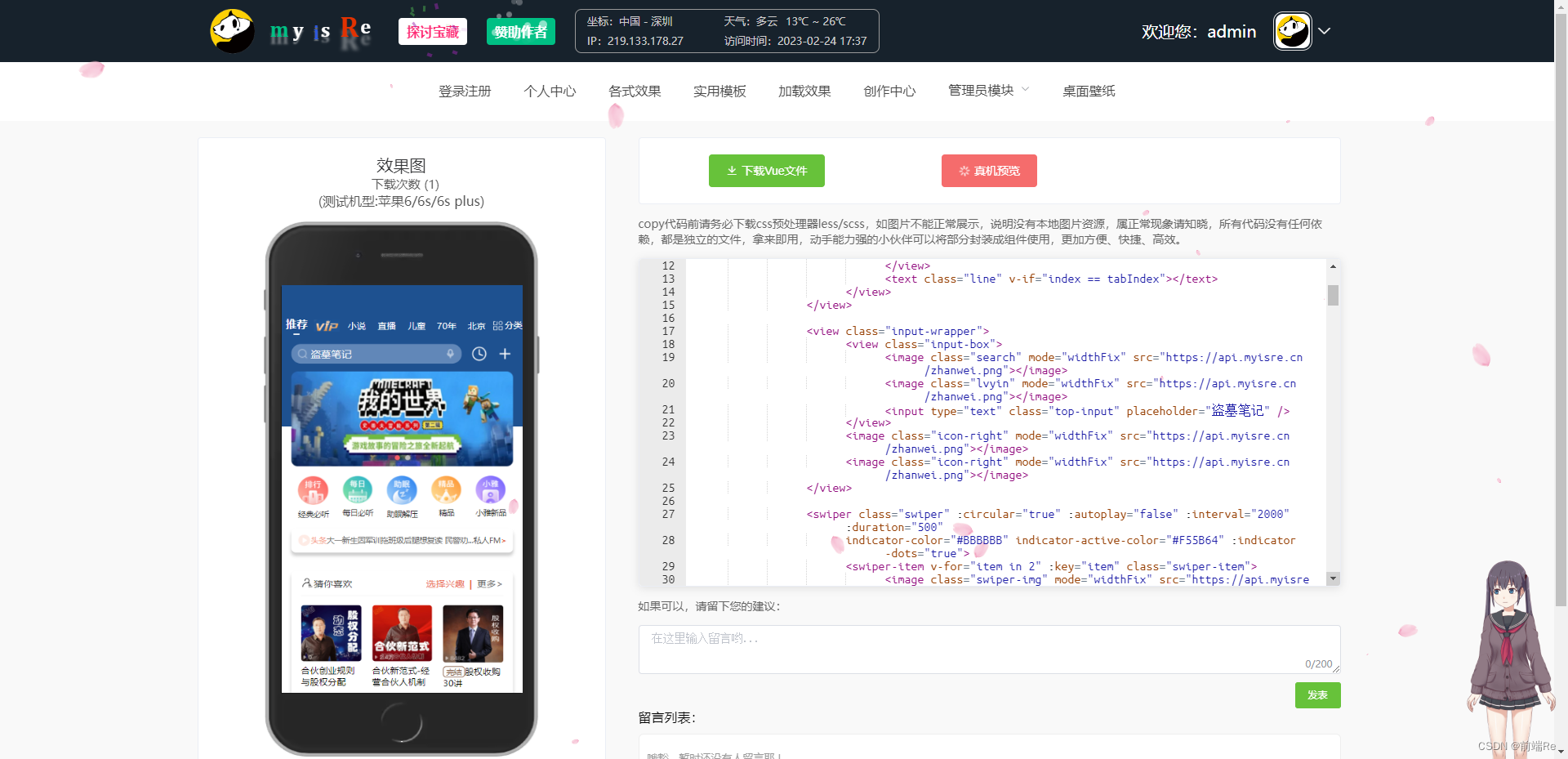The image size is (1568, 759).
Task: Click the search magnifier icon in preview
Action: pos(303,354)
